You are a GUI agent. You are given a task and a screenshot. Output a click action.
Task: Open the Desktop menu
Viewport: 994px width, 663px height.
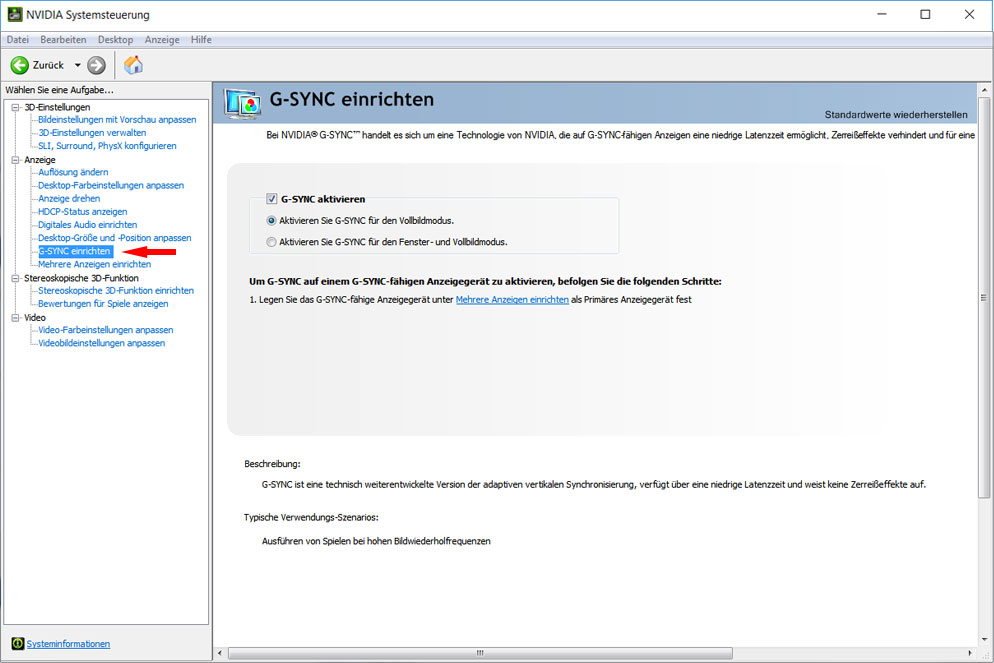coord(115,39)
